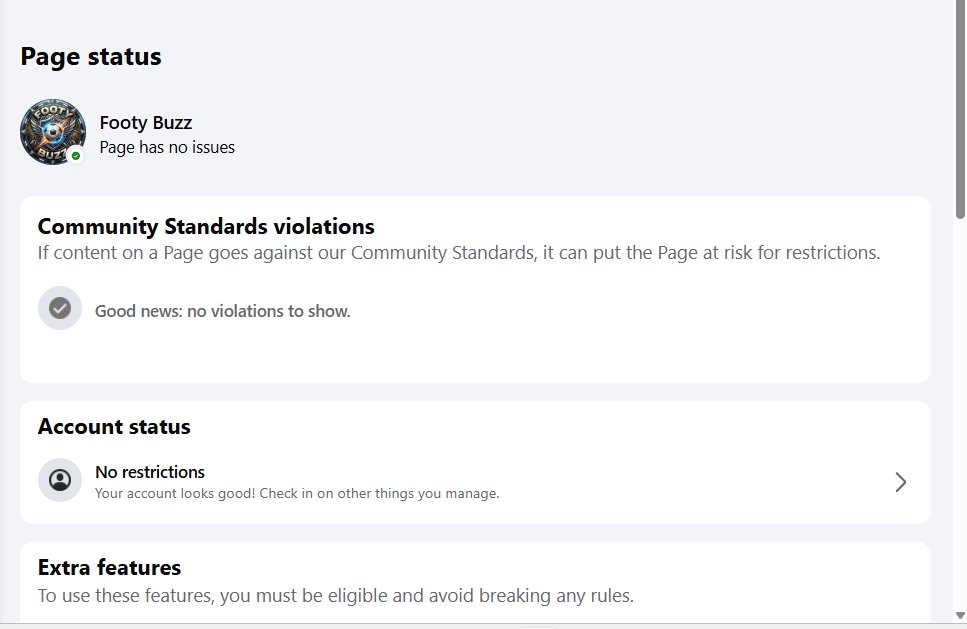Image resolution: width=967 pixels, height=629 pixels.
Task: Click the Community Standards description sentence
Action: [459, 253]
